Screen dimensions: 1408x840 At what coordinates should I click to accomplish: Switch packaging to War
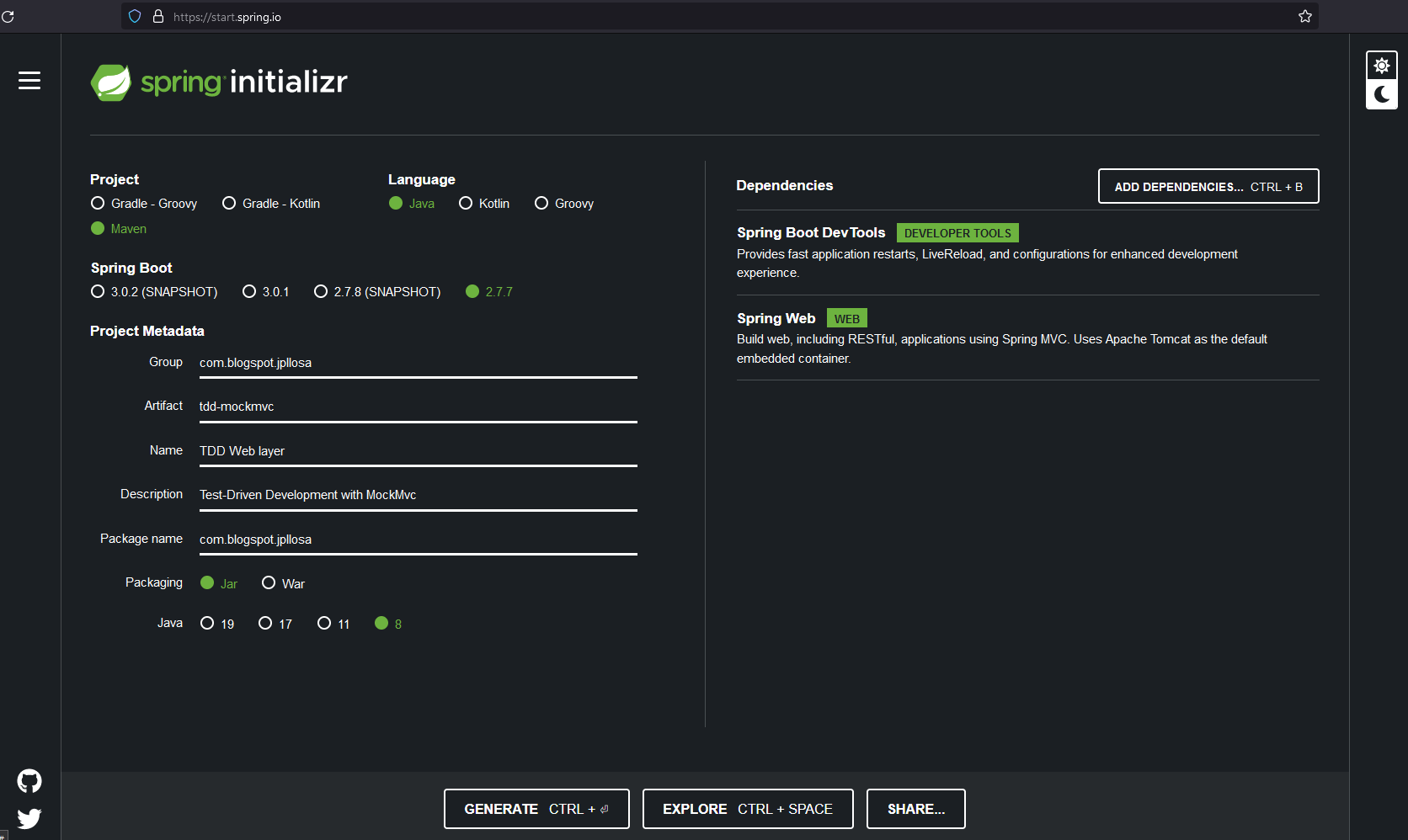(x=269, y=582)
